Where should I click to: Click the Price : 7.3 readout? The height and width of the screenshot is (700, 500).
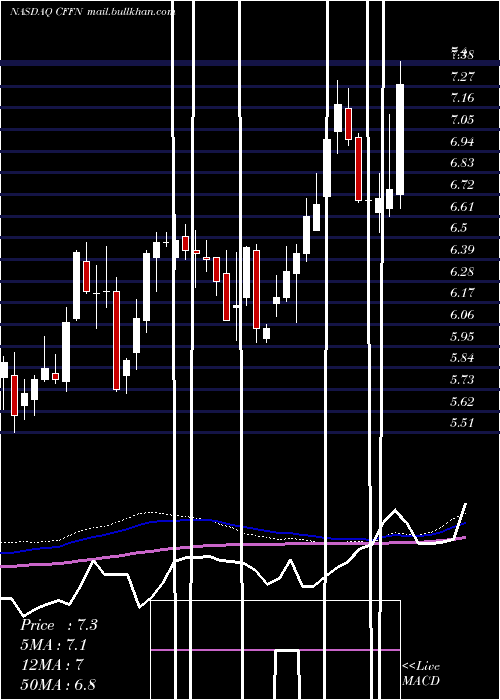click(x=59, y=625)
